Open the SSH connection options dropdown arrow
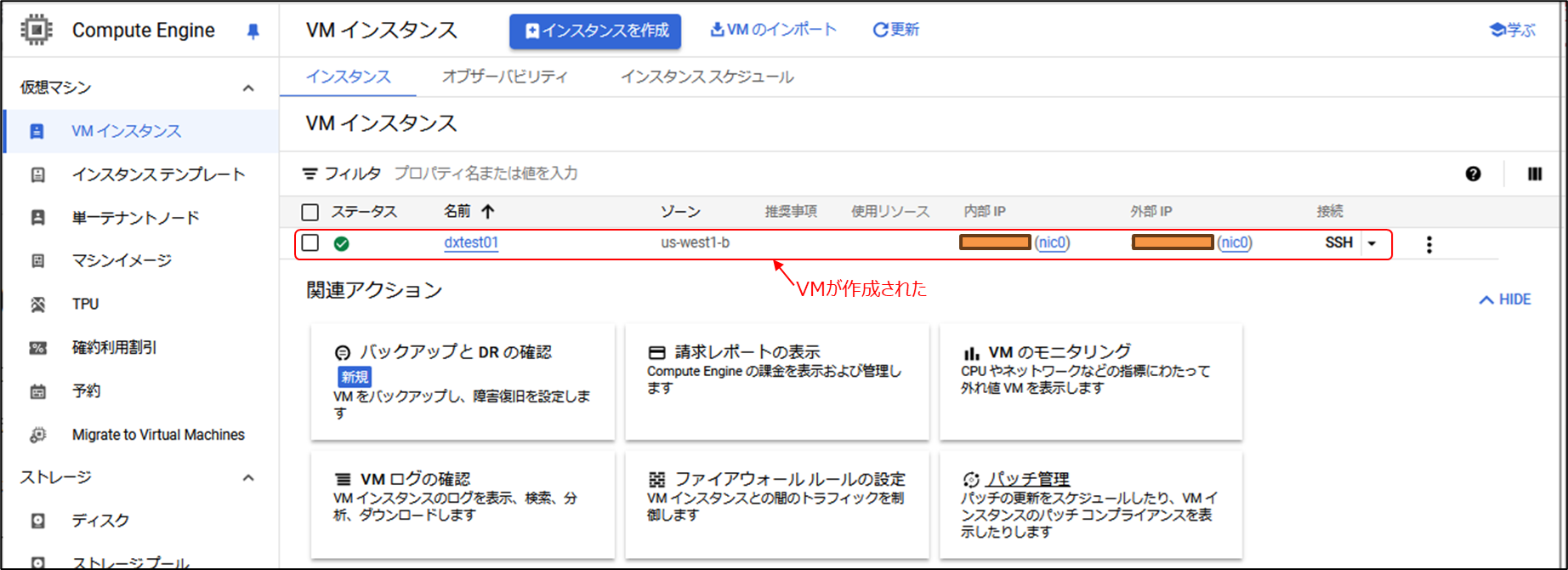The width and height of the screenshot is (1568, 570). coord(1372,243)
